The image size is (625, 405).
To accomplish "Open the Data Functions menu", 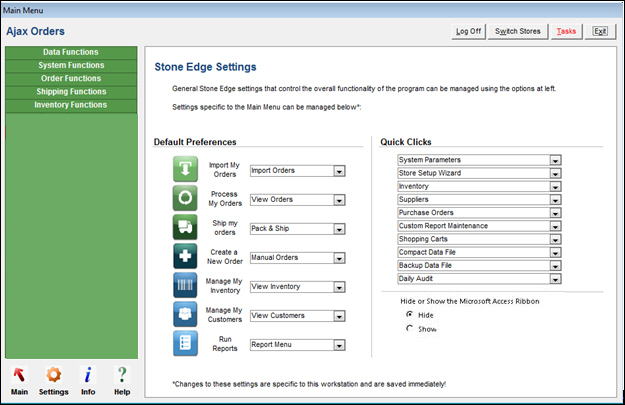I will pos(71,52).
